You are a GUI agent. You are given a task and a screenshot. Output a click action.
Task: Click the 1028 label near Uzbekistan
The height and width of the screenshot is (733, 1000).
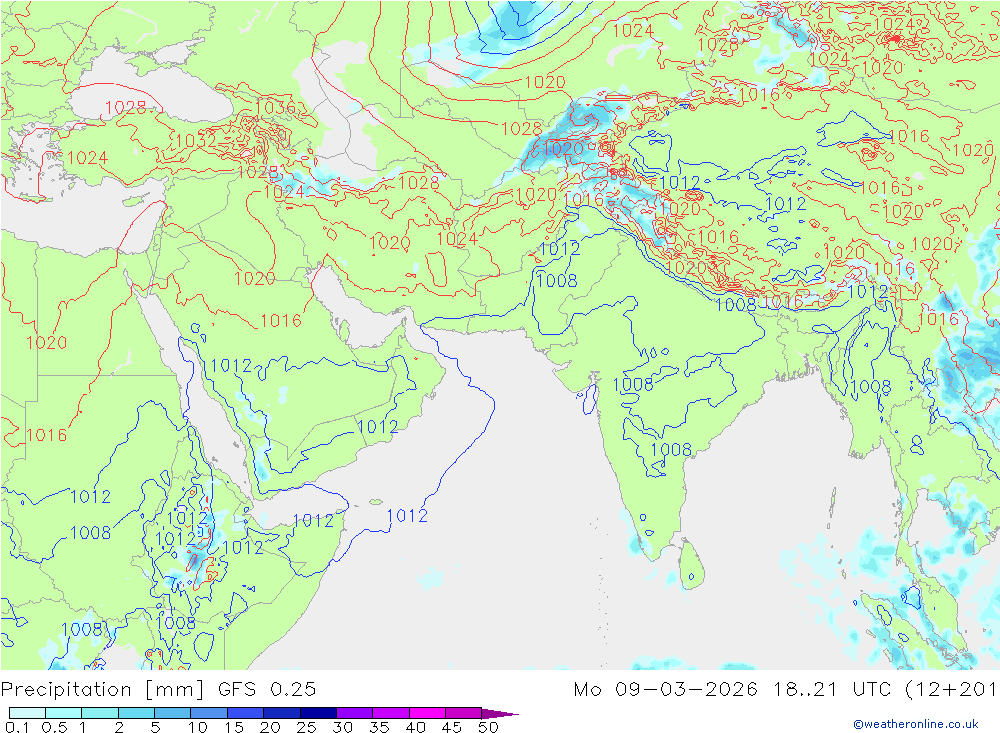(522, 129)
